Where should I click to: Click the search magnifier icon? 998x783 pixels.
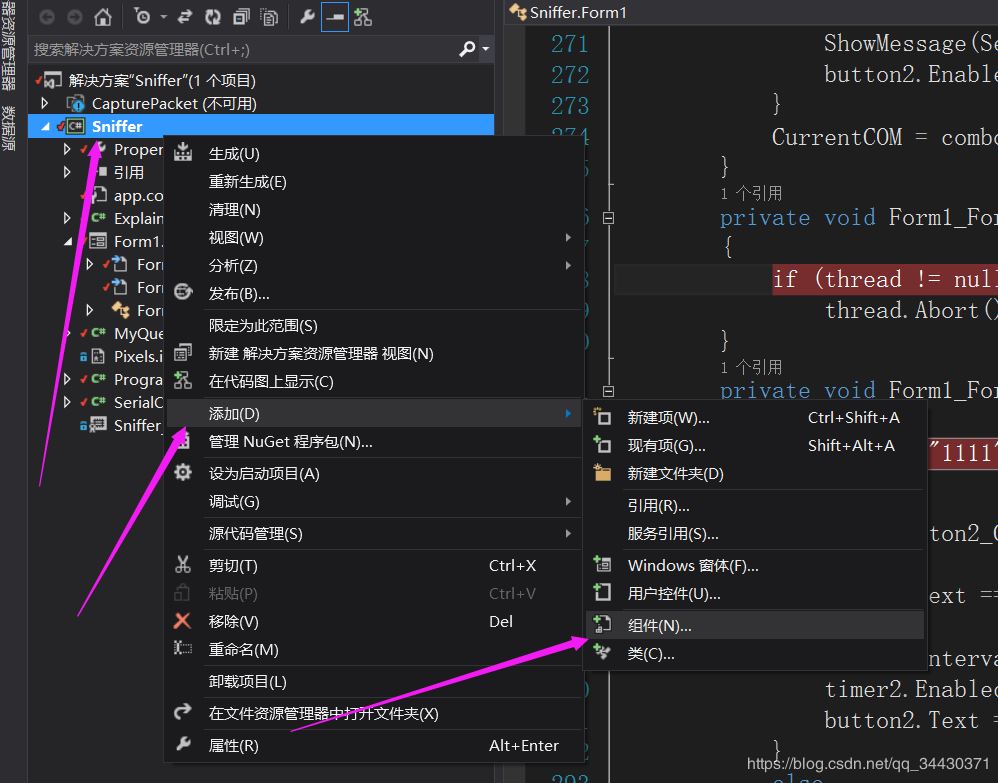467,48
